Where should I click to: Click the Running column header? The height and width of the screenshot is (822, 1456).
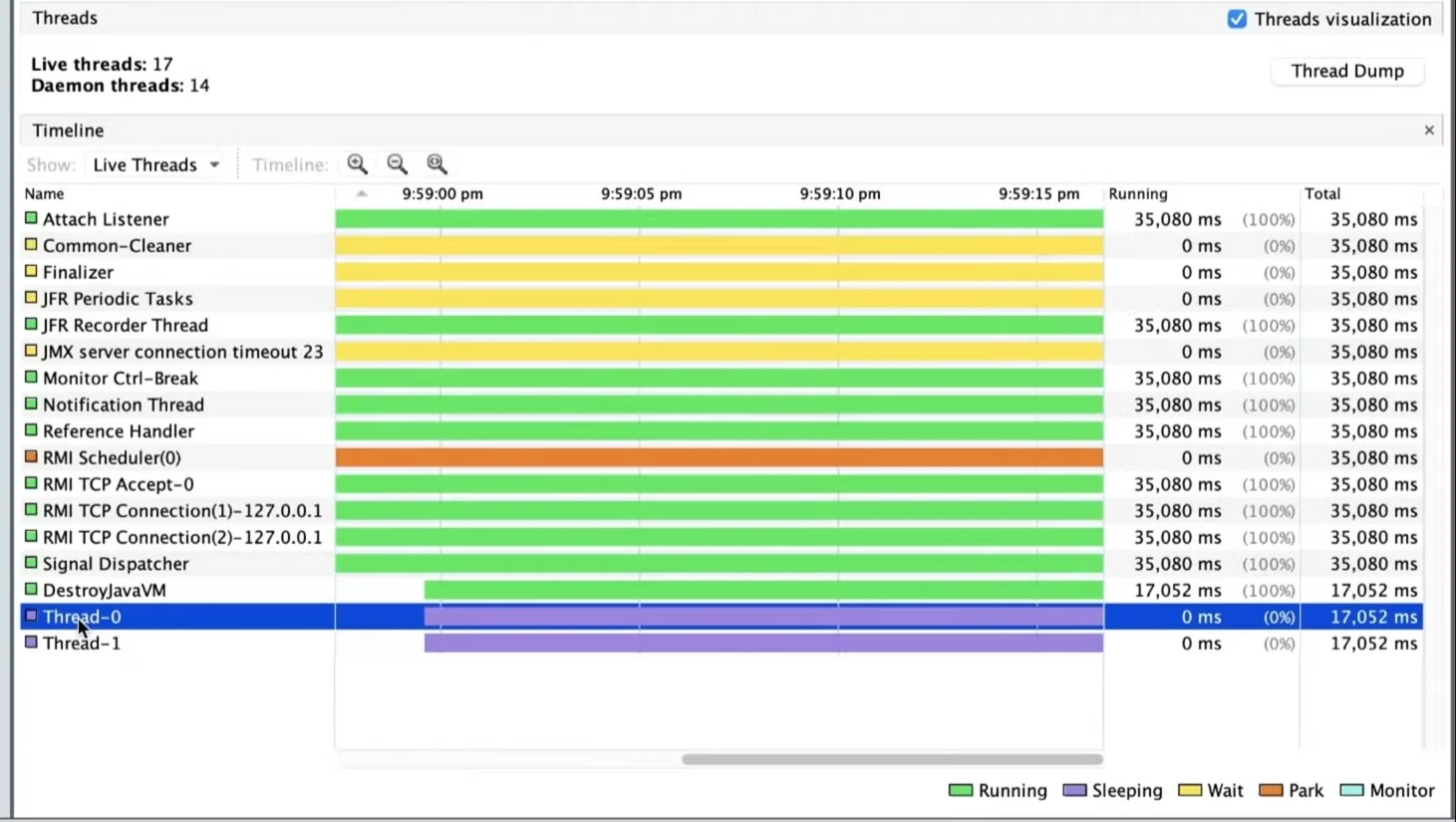(1138, 193)
